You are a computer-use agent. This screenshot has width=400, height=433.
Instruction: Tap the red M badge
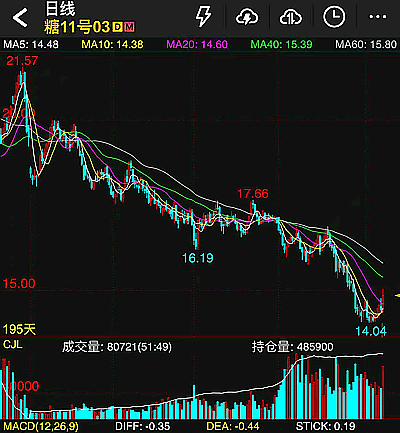tap(129, 27)
